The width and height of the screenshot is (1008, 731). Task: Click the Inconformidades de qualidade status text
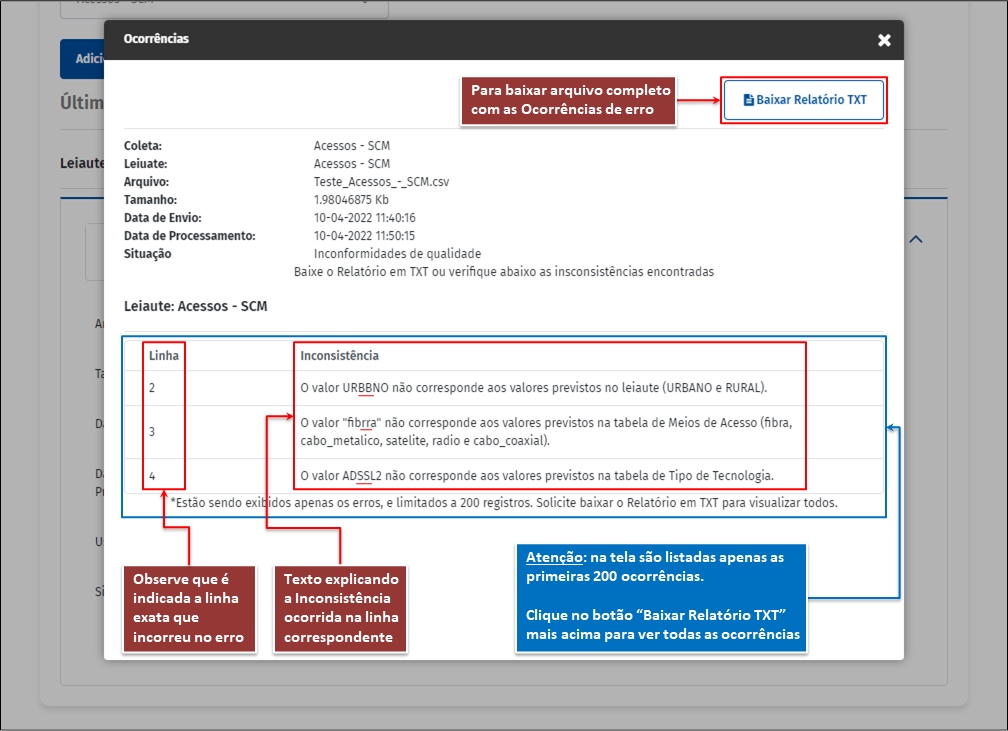pos(397,254)
